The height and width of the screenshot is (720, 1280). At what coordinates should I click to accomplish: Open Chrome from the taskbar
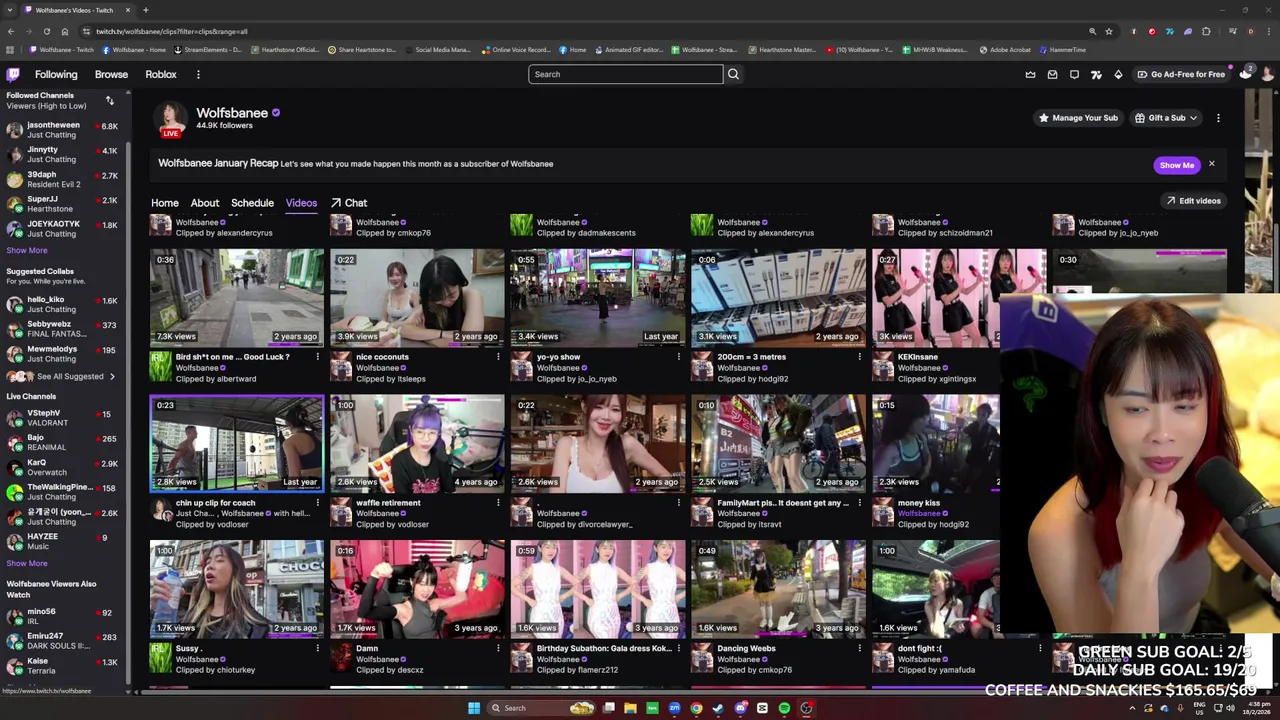pyautogui.click(x=696, y=708)
